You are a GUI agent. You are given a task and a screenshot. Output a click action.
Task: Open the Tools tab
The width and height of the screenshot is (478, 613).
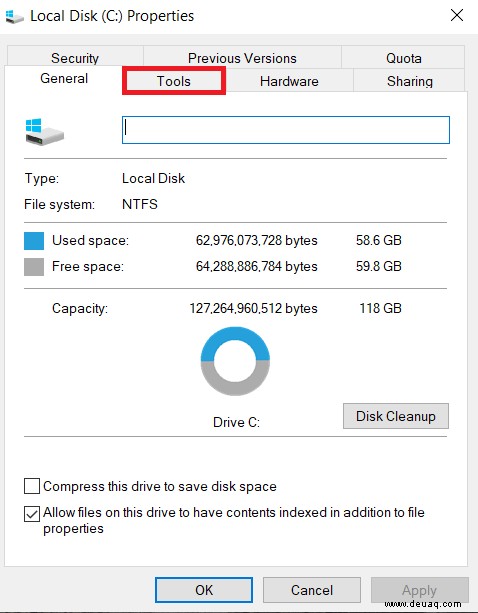[x=174, y=81]
